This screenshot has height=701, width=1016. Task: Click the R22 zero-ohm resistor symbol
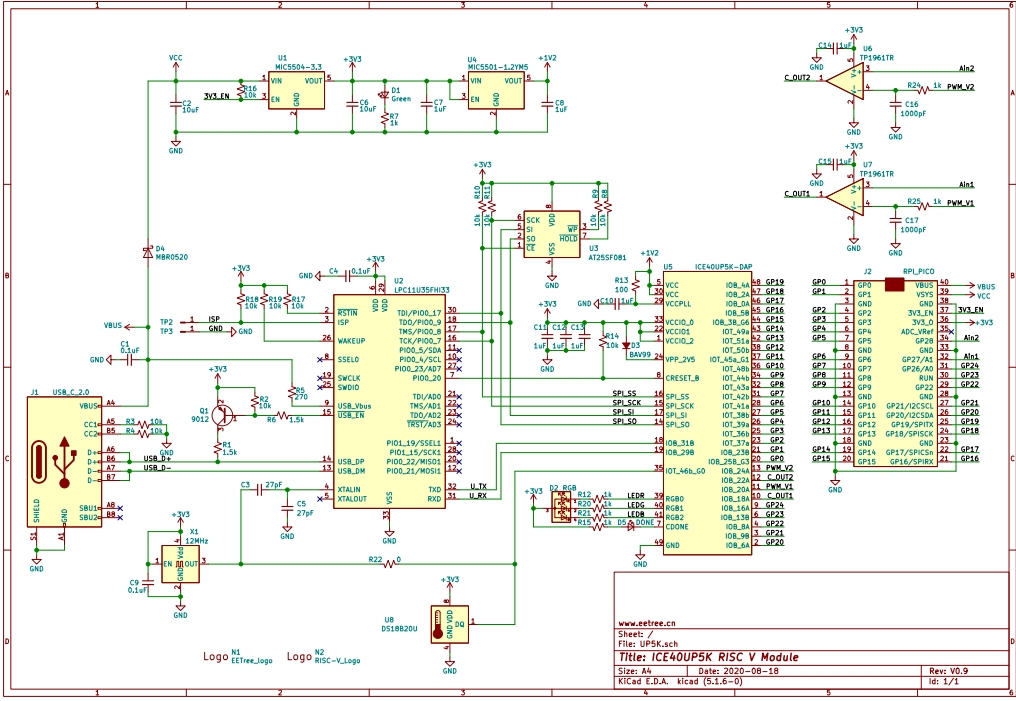pos(389,564)
